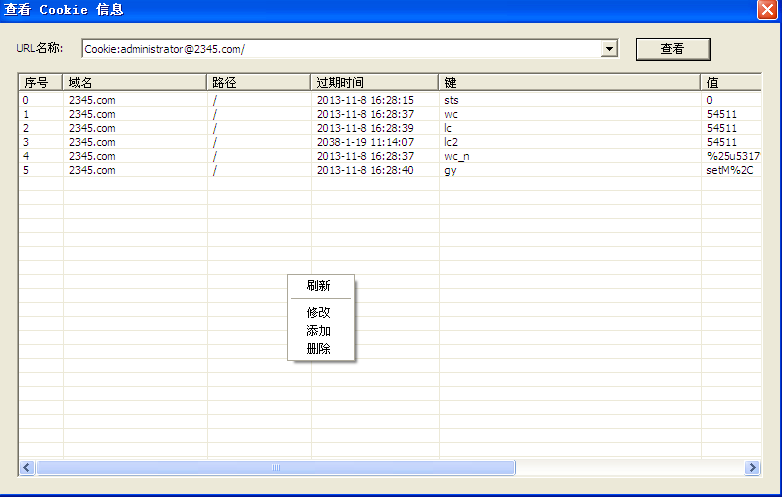Click the horizontal scrollbar thumb
Screen dimensions: 782x497
pos(276,468)
